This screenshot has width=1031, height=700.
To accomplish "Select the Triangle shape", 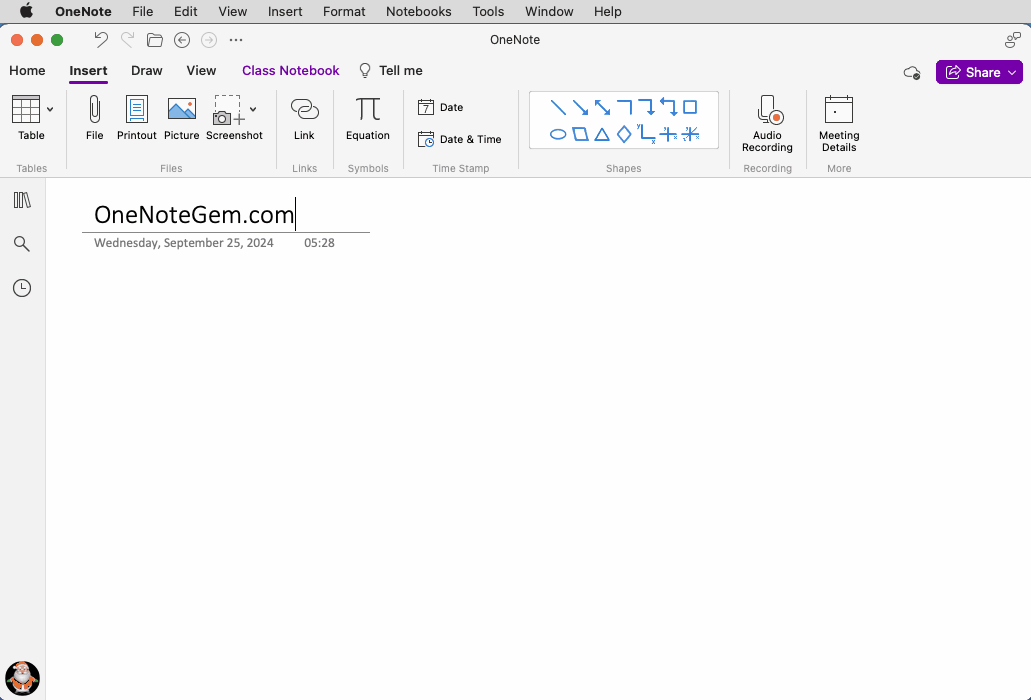I will point(602,135).
